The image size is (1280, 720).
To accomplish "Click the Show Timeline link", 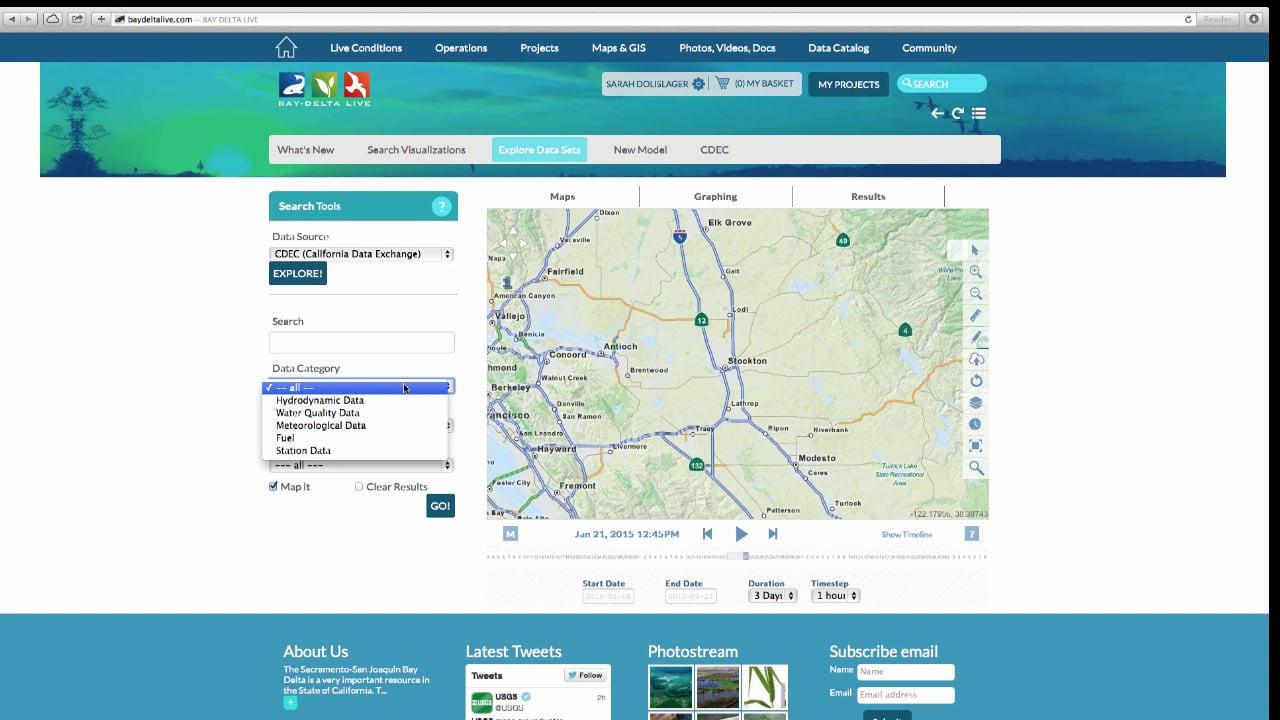I will coord(906,535).
